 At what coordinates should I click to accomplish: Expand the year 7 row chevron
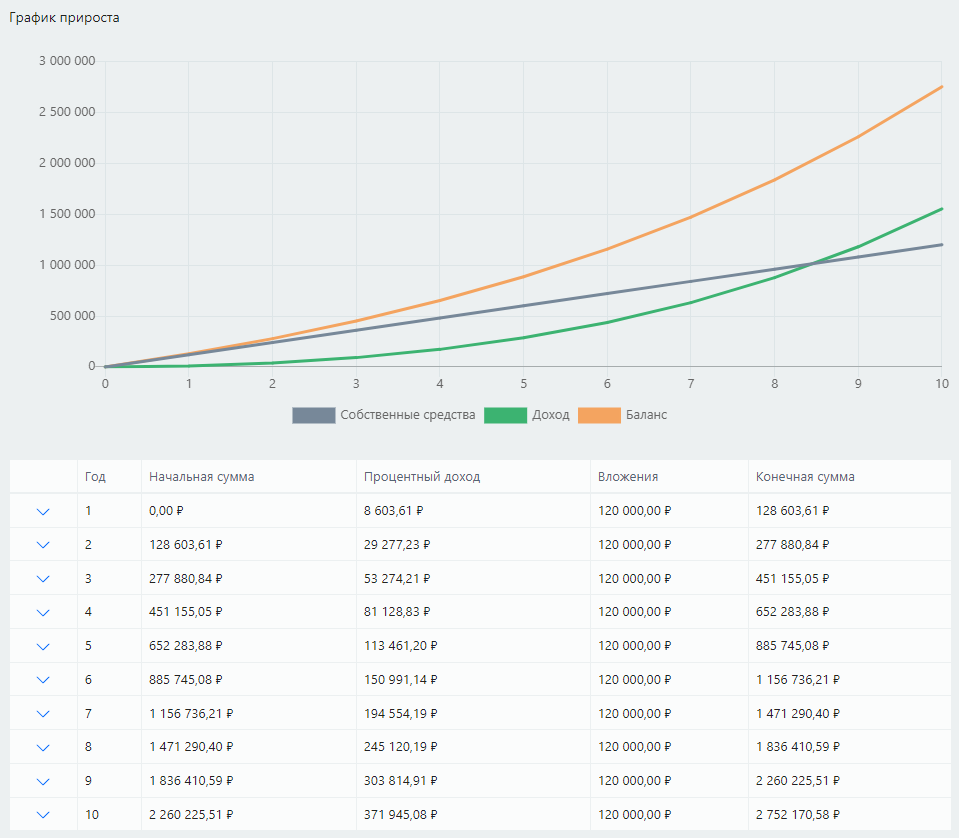(x=43, y=714)
